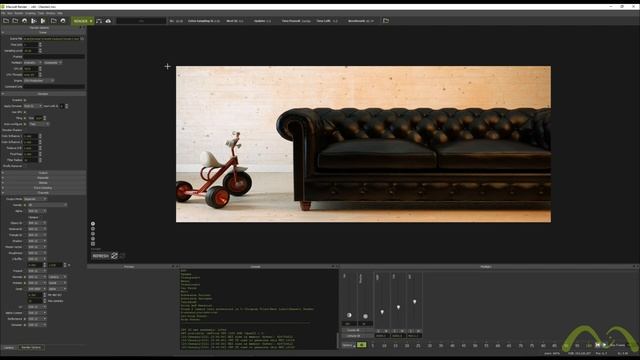The height and width of the screenshot is (360, 640).
Task: Expand the Materials section header
Action: pos(43,178)
